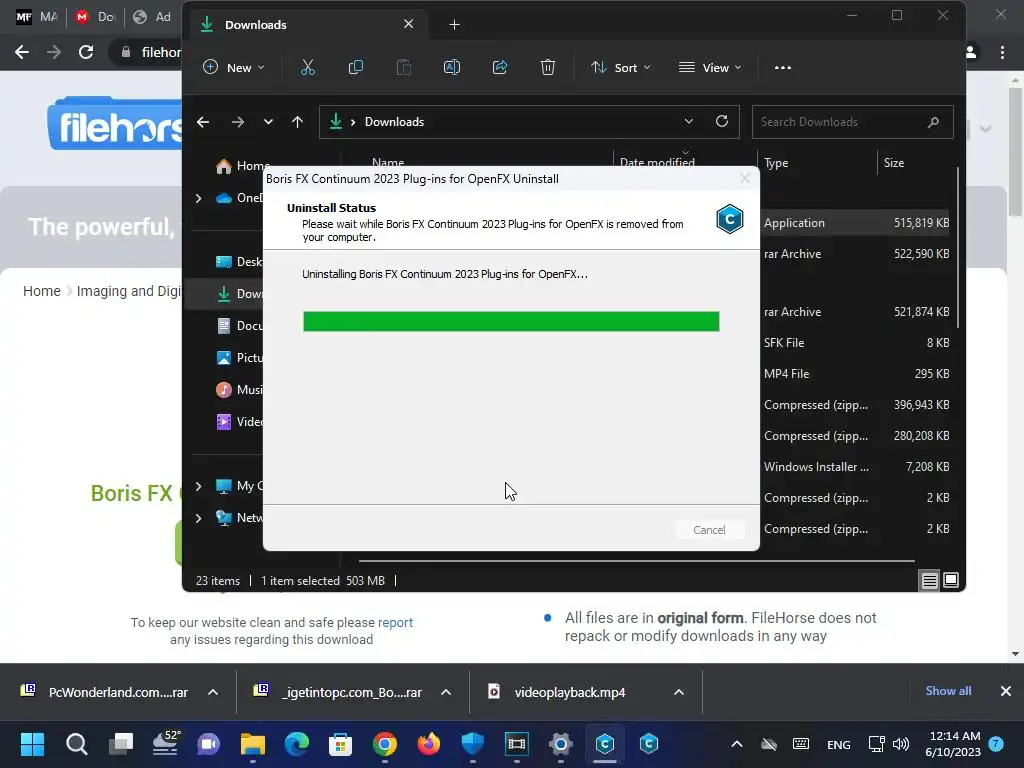This screenshot has width=1024, height=768.
Task: Click the Size column header
Action: coord(893,163)
